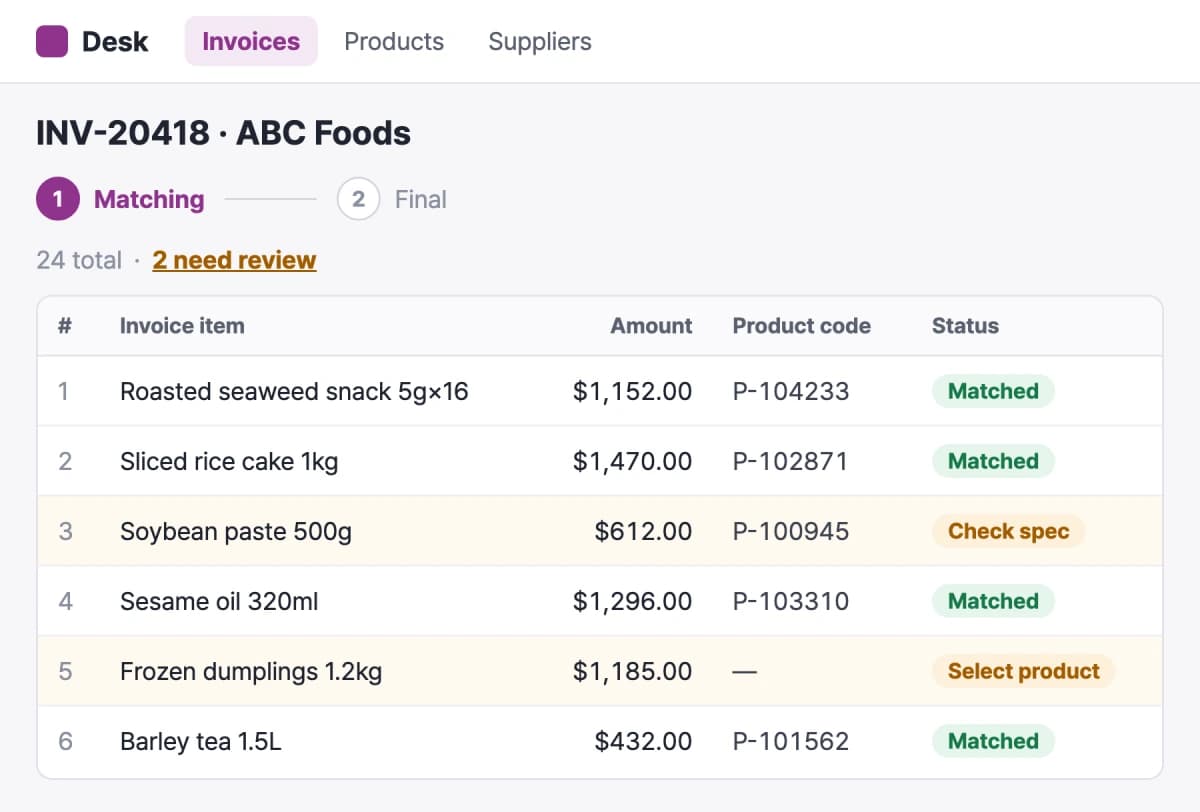Select 'Roasted seaweed snack 5g×16' item

tap(294, 391)
